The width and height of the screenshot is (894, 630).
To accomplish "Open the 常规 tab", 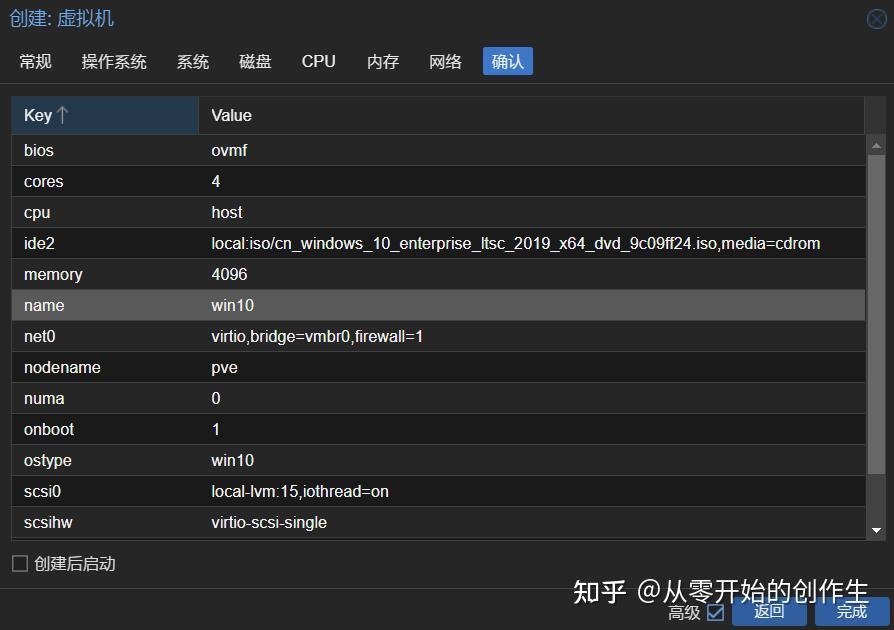I will (x=35, y=62).
